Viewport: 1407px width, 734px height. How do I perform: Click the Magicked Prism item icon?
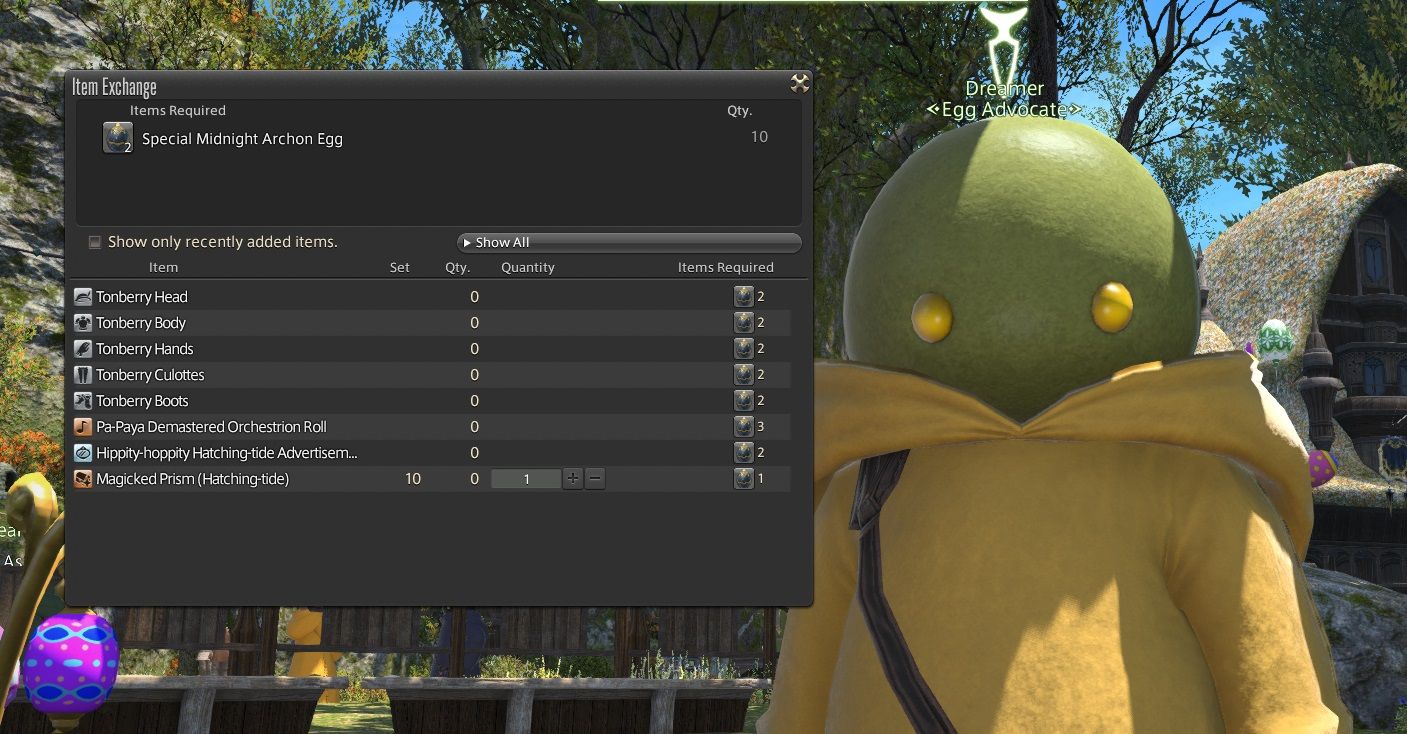(x=83, y=479)
